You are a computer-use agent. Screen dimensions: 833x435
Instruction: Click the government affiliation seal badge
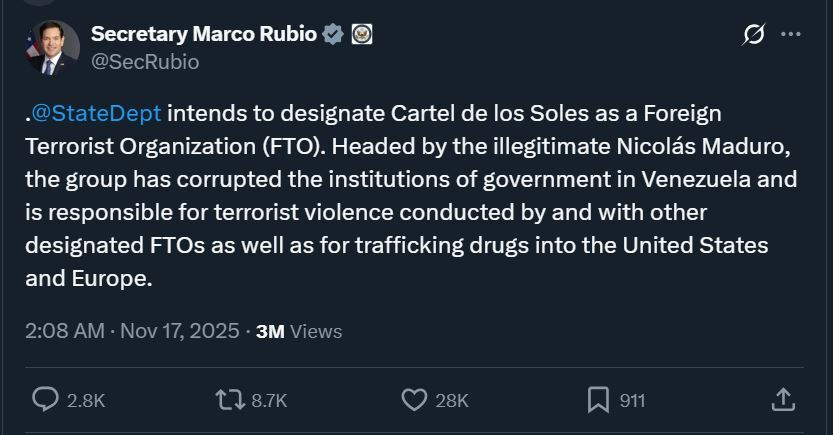[361, 34]
